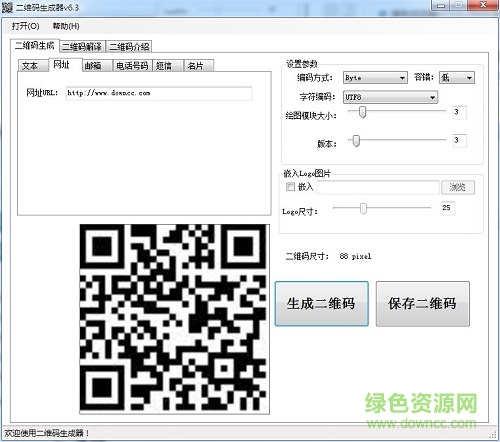Minimize the QR generator window
Image resolution: width=500 pixels, height=442 pixels.
pyautogui.click(x=441, y=6)
